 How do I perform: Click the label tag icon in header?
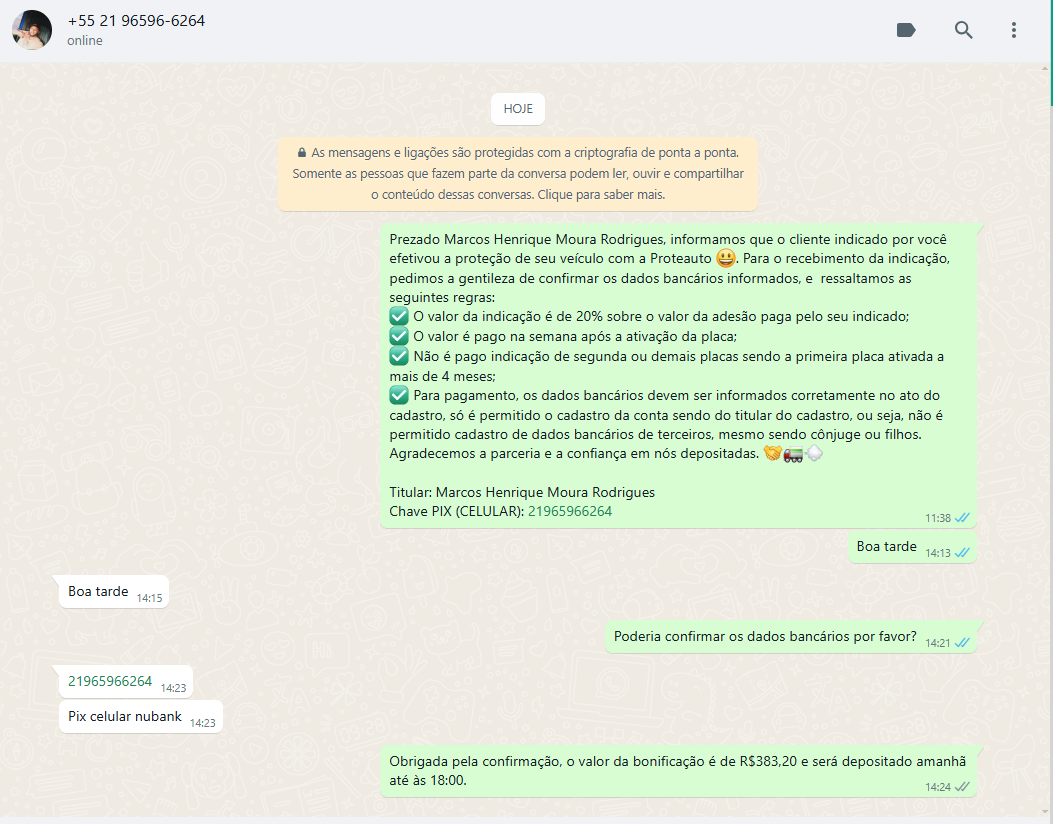[x=906, y=30]
